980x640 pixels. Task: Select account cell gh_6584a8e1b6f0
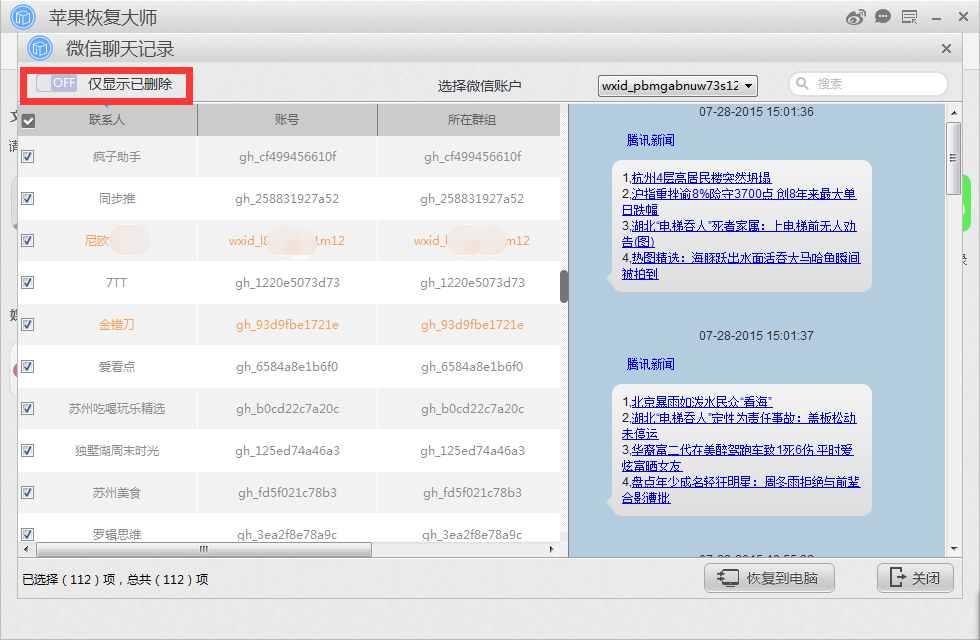(288, 366)
